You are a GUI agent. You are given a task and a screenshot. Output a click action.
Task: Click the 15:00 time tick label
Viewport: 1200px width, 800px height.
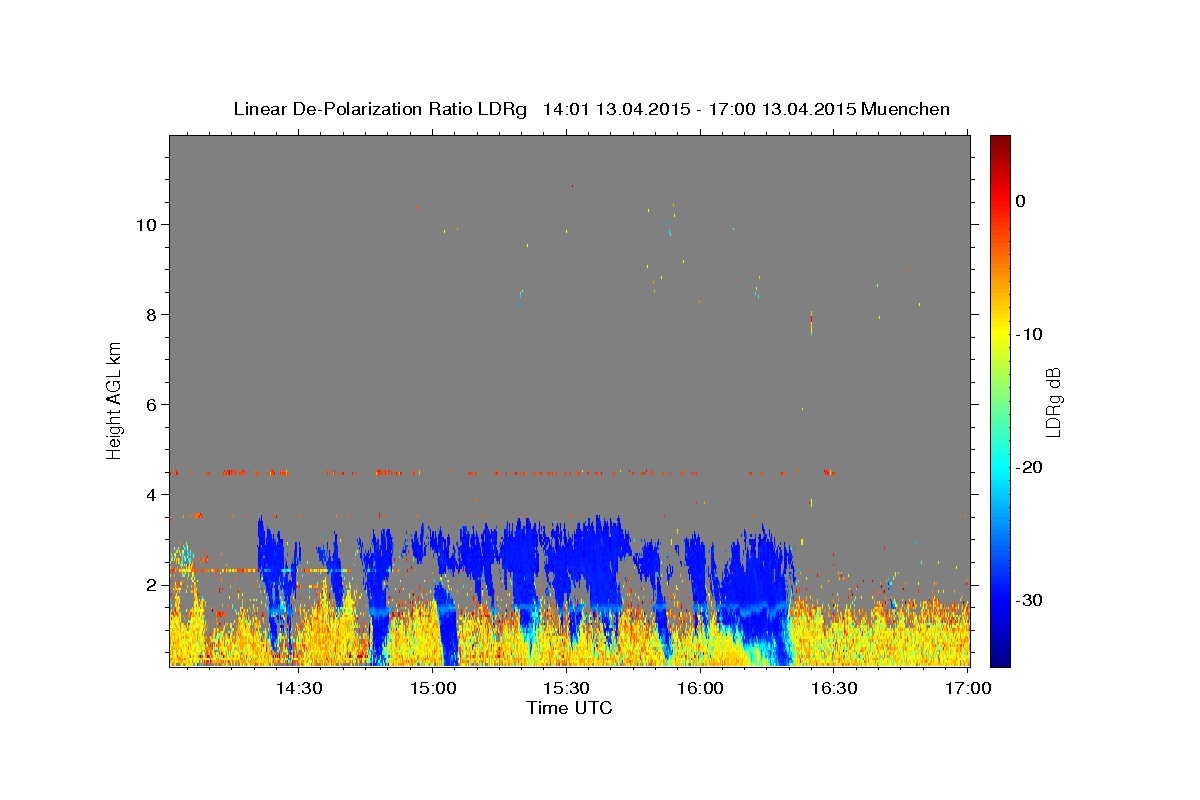coord(432,688)
